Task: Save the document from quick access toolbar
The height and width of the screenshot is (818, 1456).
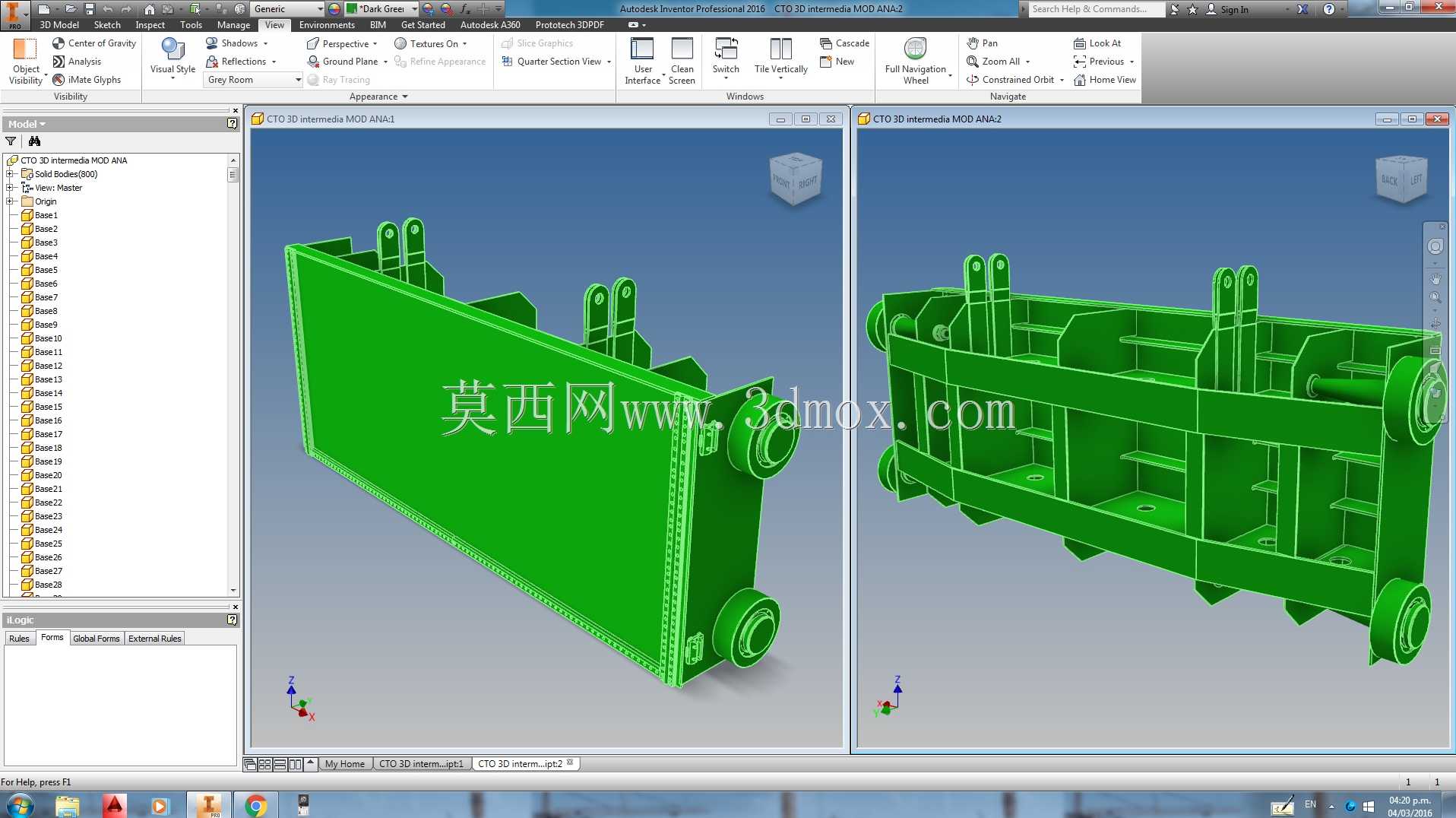Action: (89, 9)
